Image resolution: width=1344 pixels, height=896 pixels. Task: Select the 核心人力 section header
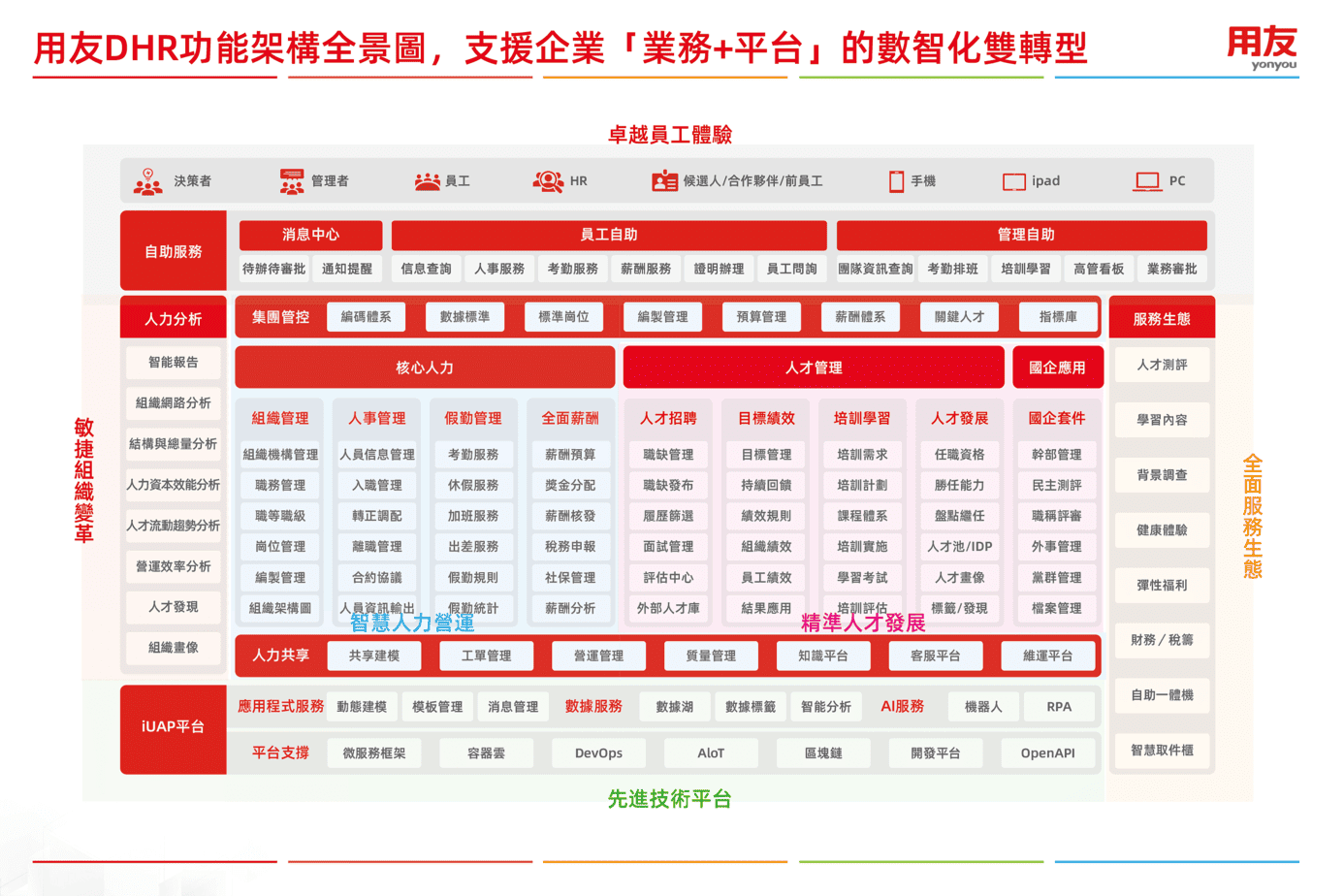[425, 368]
